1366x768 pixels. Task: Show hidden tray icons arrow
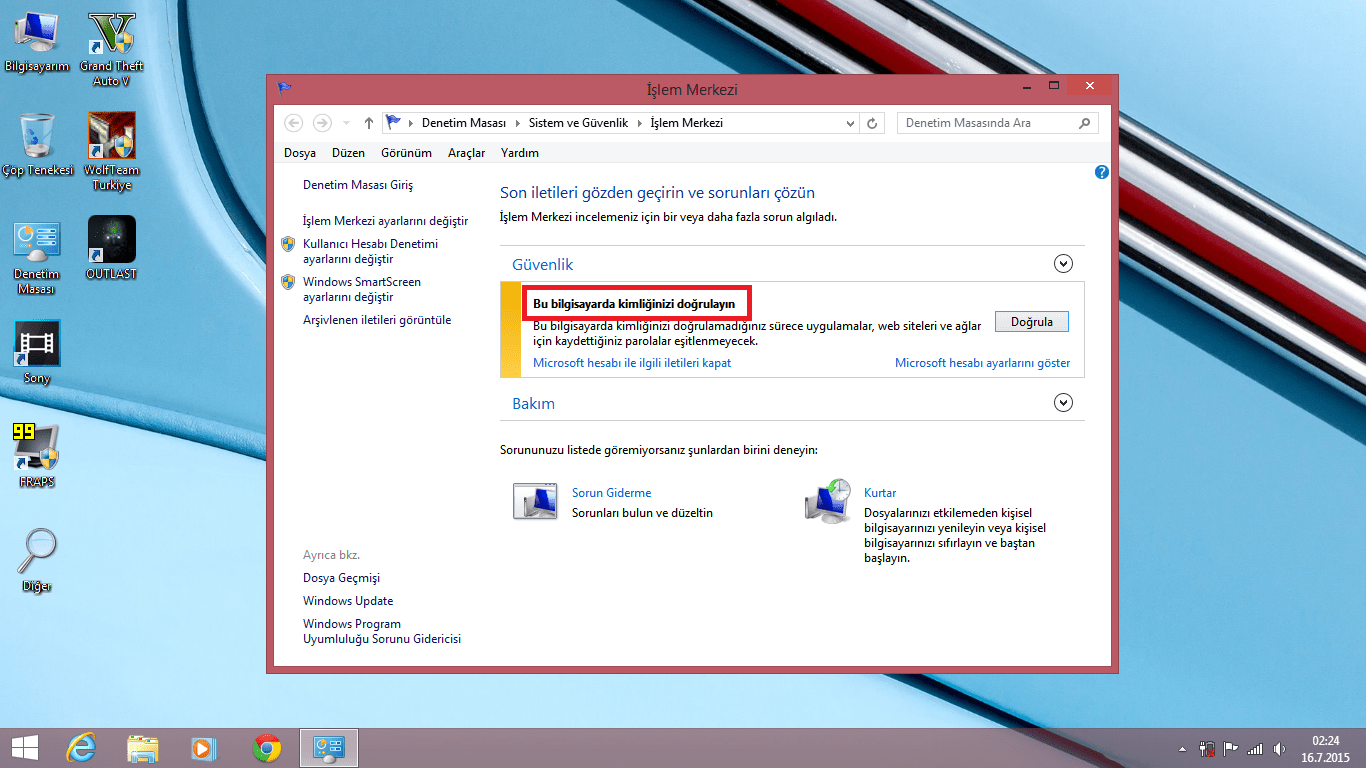1182,748
